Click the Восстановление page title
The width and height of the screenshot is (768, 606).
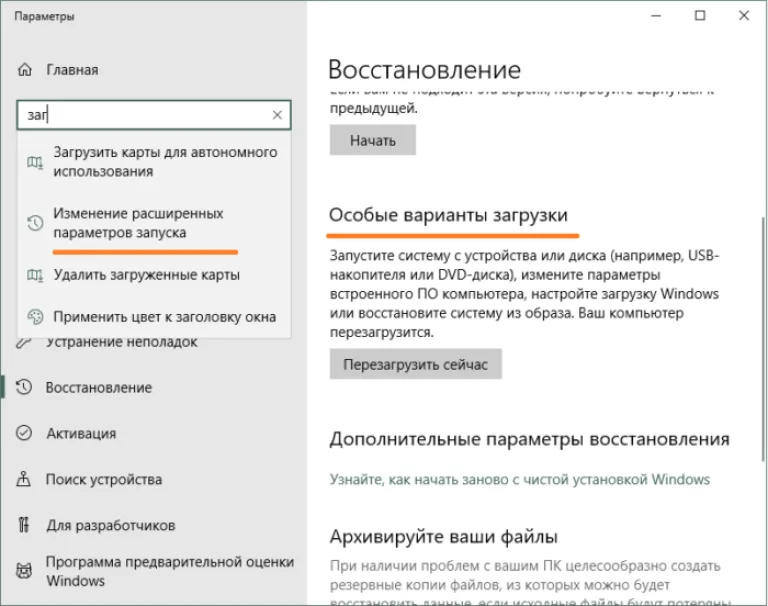[x=424, y=70]
